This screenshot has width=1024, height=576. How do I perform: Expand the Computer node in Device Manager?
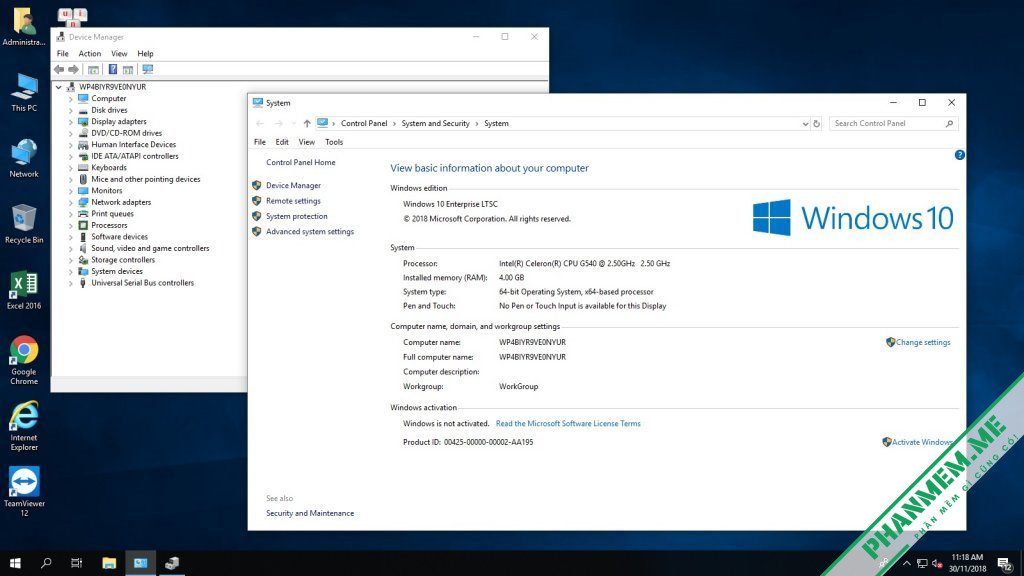point(71,99)
